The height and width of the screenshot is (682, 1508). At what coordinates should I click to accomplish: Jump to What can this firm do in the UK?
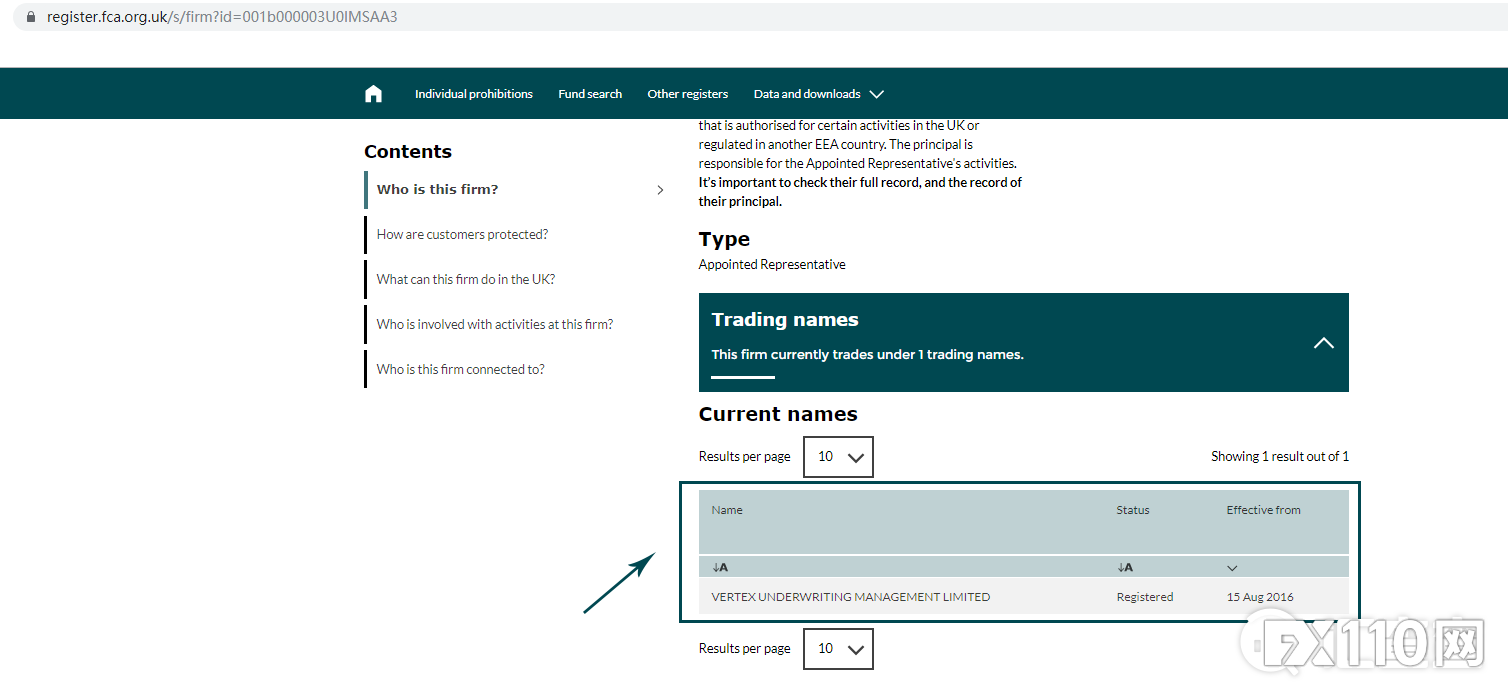[x=466, y=280]
